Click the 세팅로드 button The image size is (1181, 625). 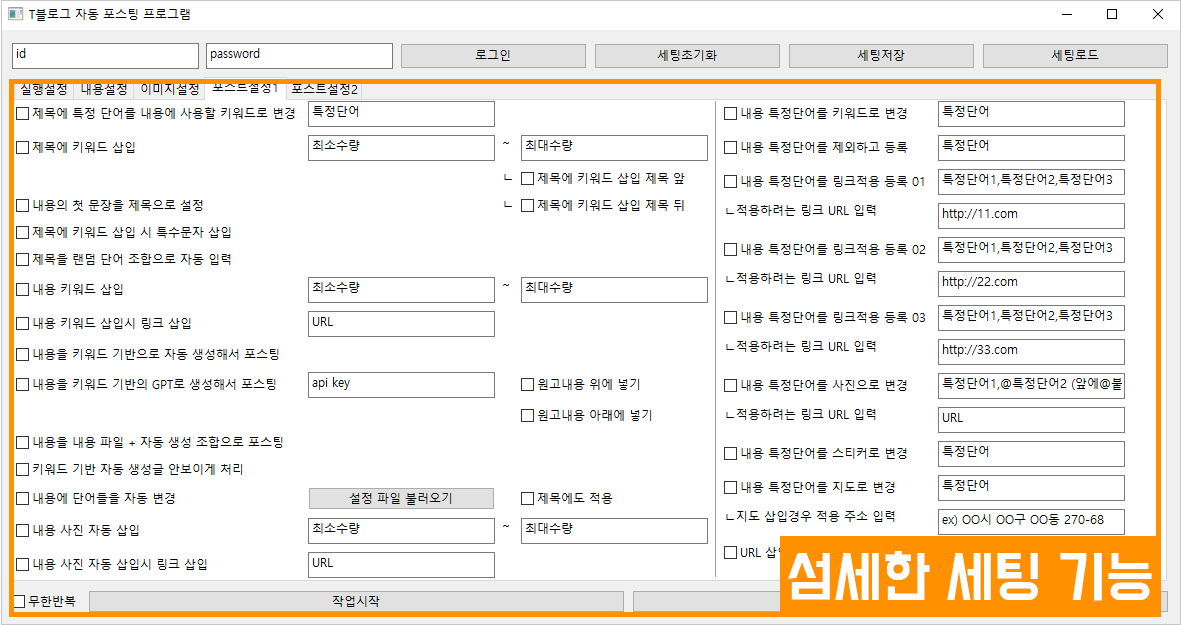[x=1074, y=56]
